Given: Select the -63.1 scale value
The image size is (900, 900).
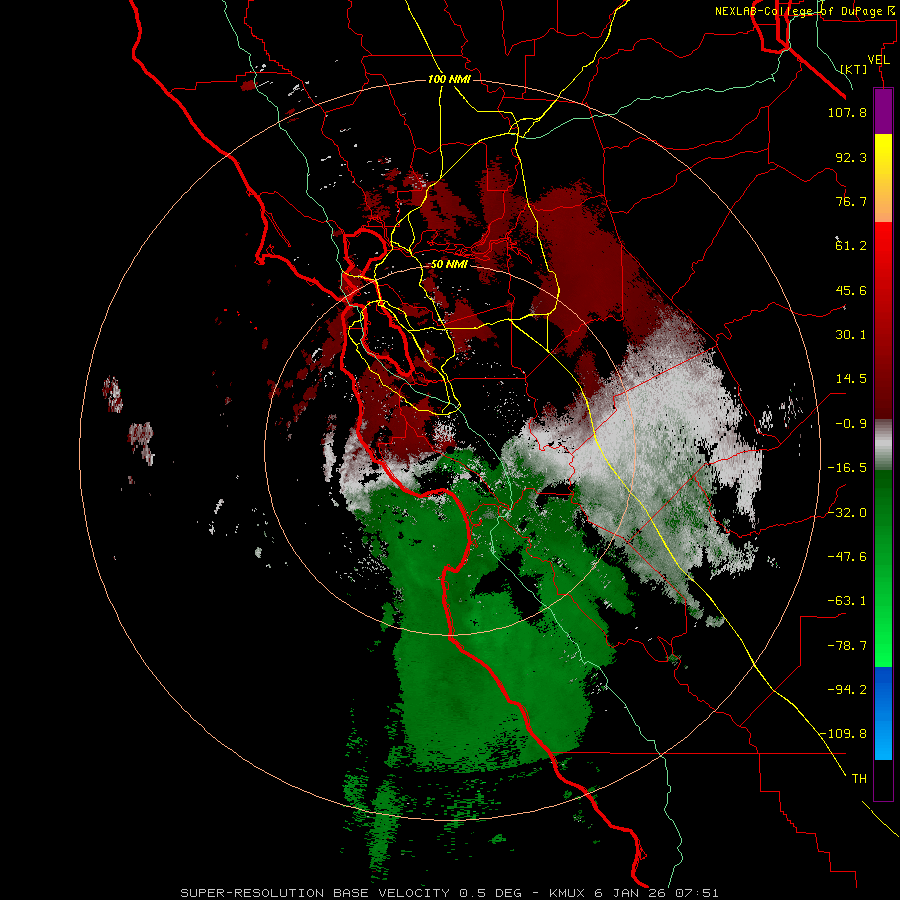Looking at the screenshot, I should 847,601.
